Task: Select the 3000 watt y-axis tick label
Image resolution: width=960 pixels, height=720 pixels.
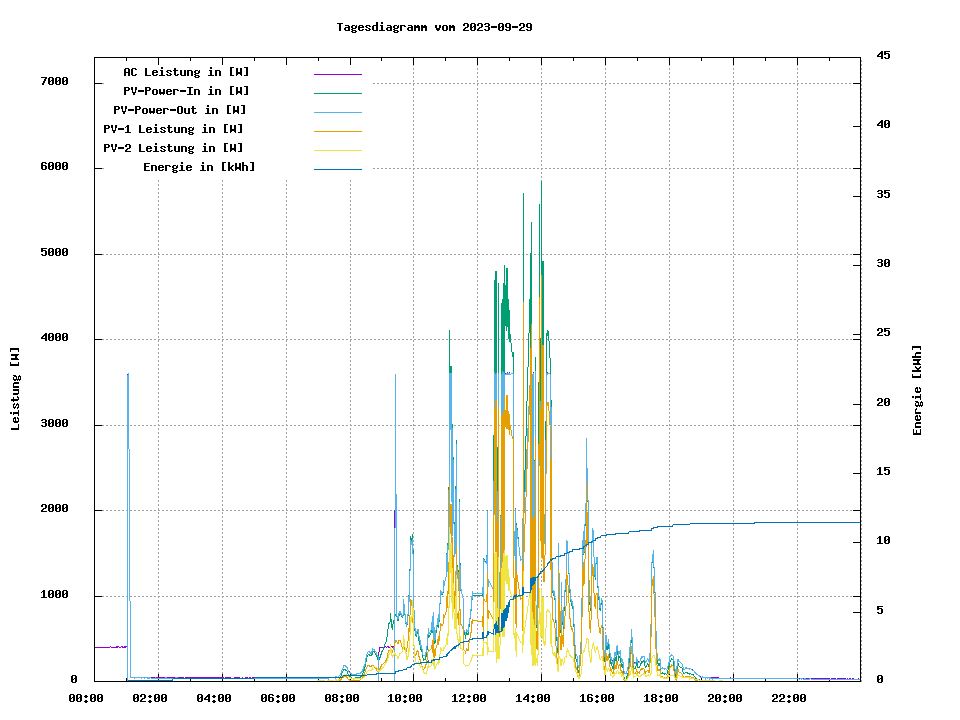Action: 54,424
